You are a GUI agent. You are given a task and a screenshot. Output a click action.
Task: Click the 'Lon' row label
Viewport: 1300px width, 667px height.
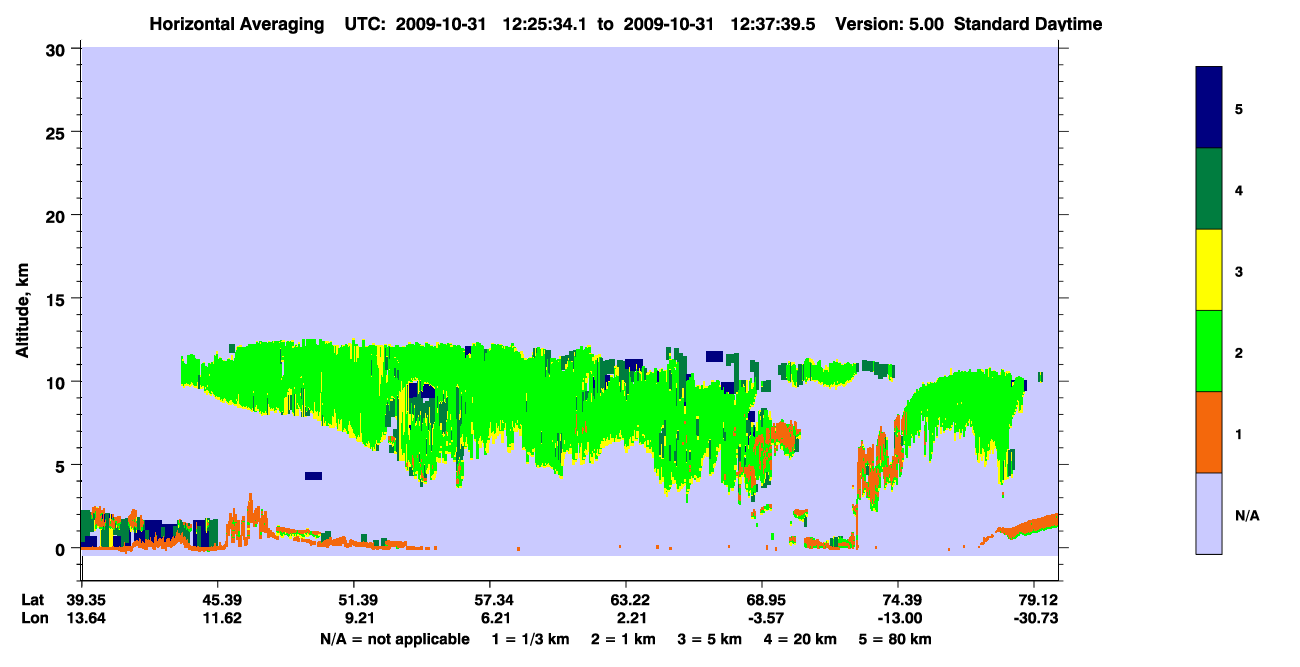pos(34,619)
